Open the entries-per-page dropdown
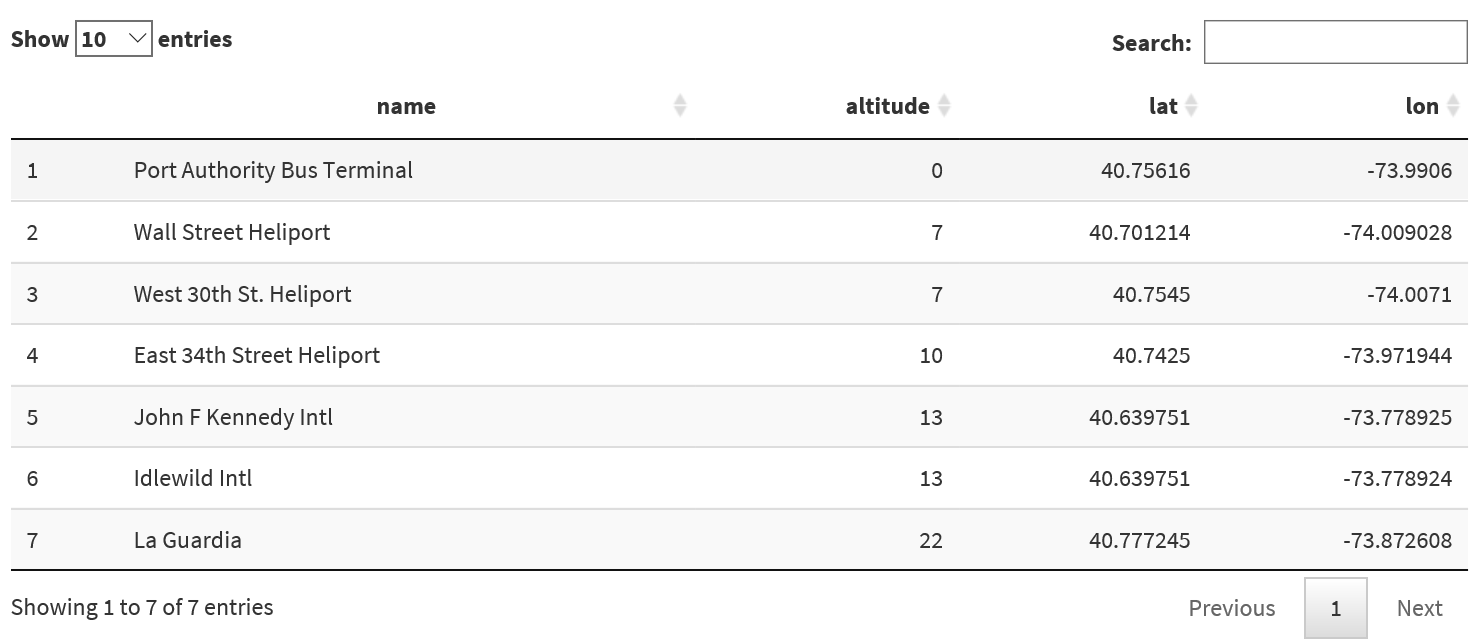Image resolution: width=1481 pixels, height=644 pixels. 114,39
